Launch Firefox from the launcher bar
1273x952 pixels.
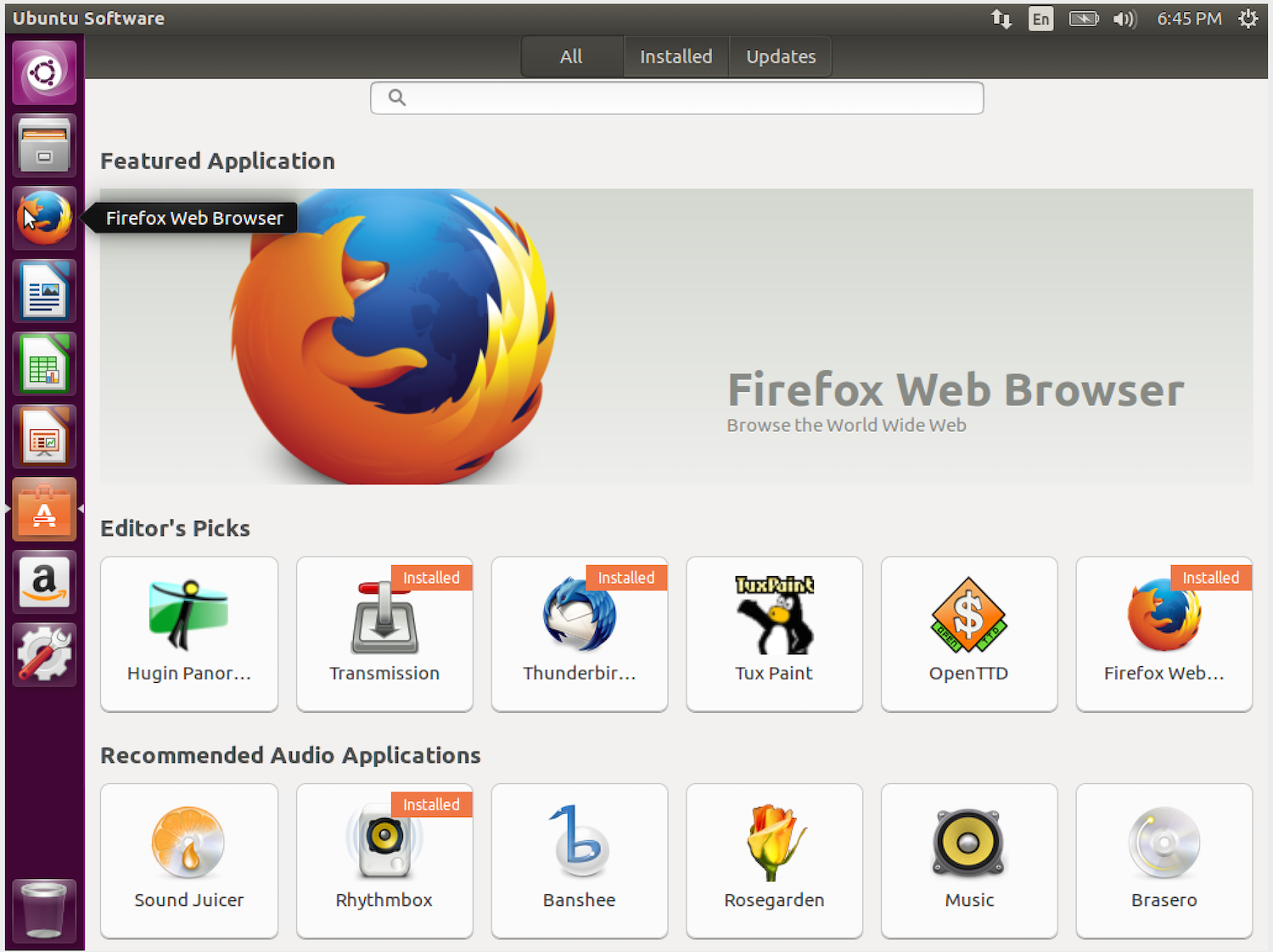(x=44, y=218)
